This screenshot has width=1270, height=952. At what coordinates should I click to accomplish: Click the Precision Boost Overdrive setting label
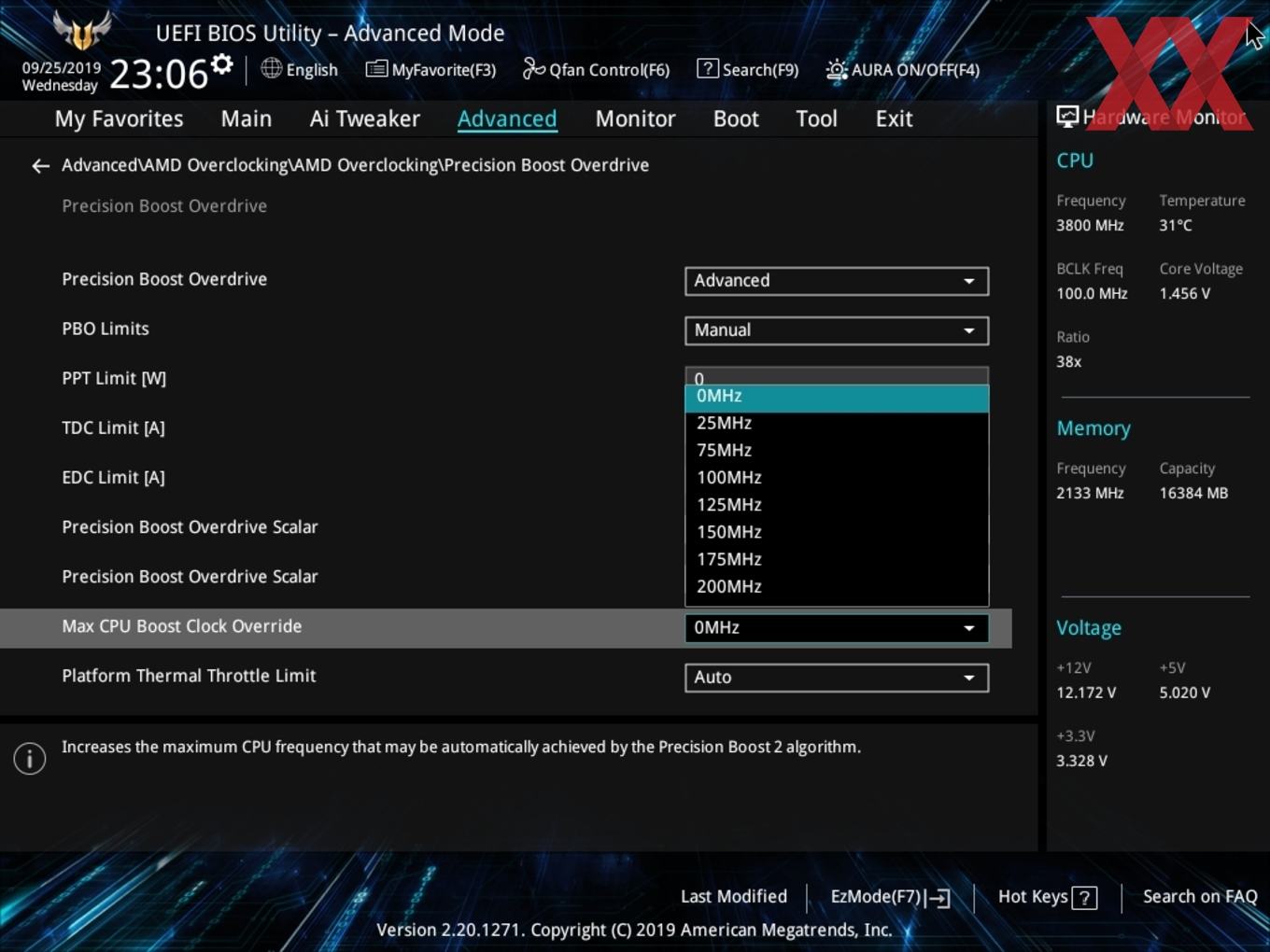click(x=164, y=279)
